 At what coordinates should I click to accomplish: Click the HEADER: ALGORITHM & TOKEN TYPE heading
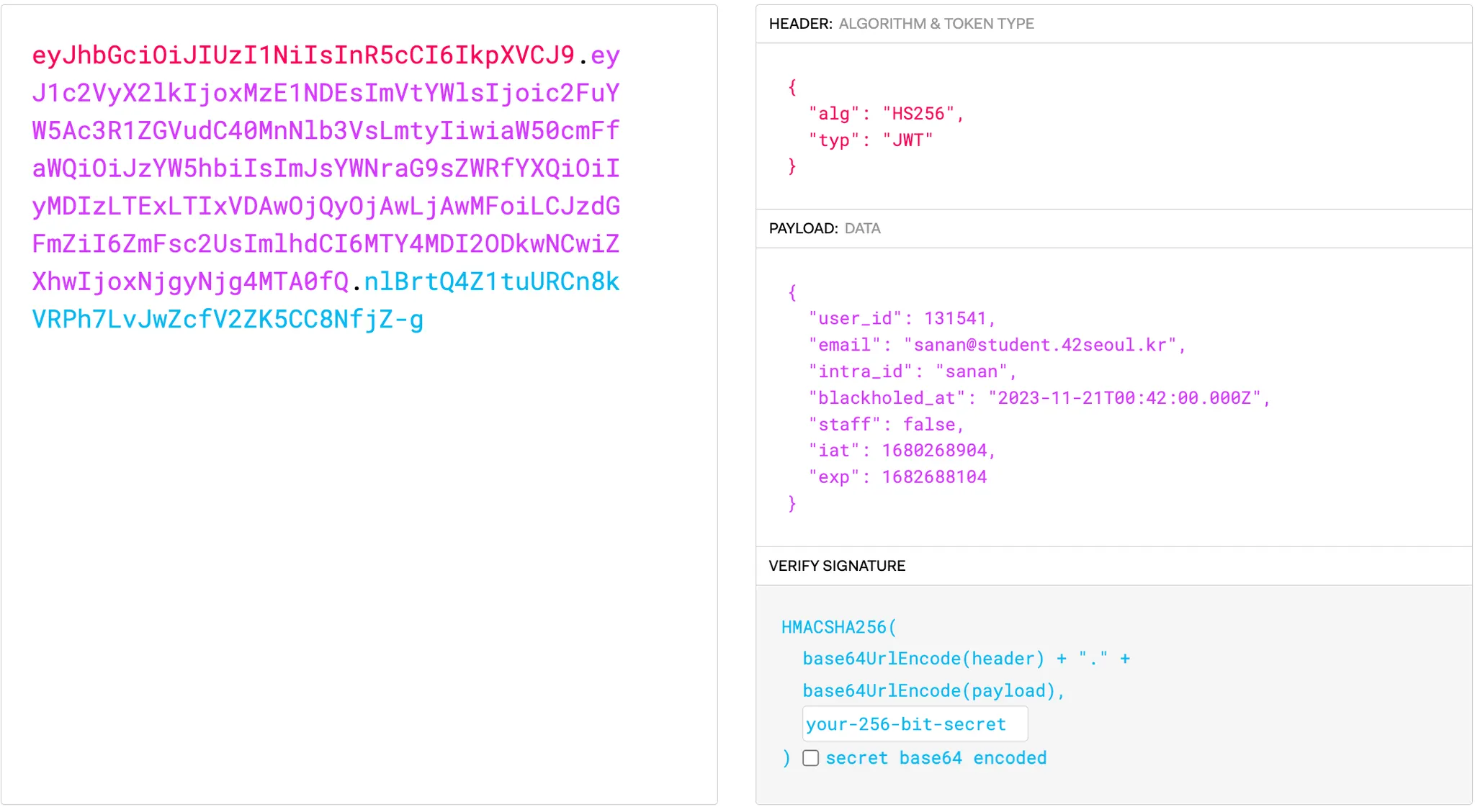click(901, 24)
